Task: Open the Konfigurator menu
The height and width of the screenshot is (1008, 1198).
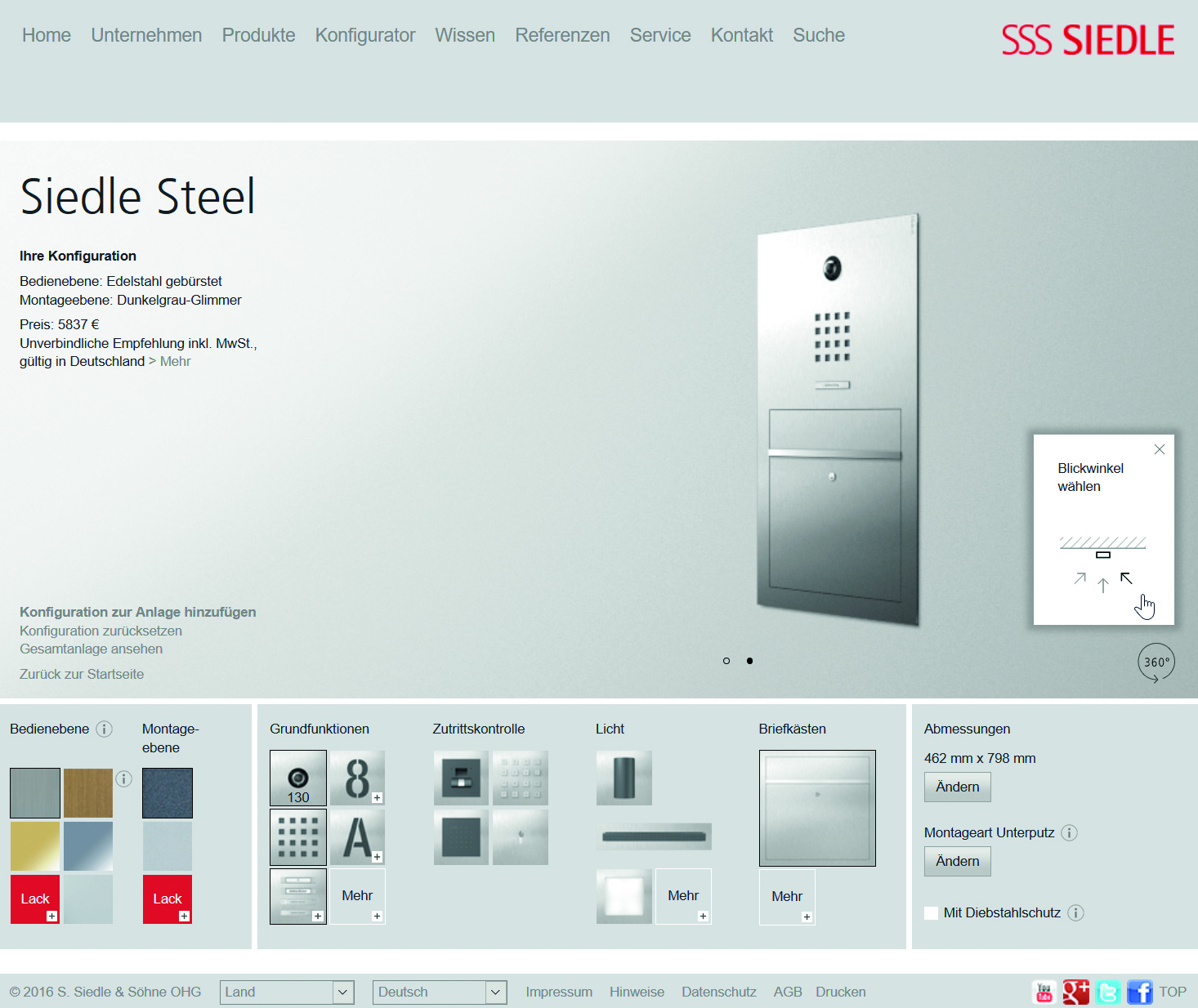Action: [365, 35]
